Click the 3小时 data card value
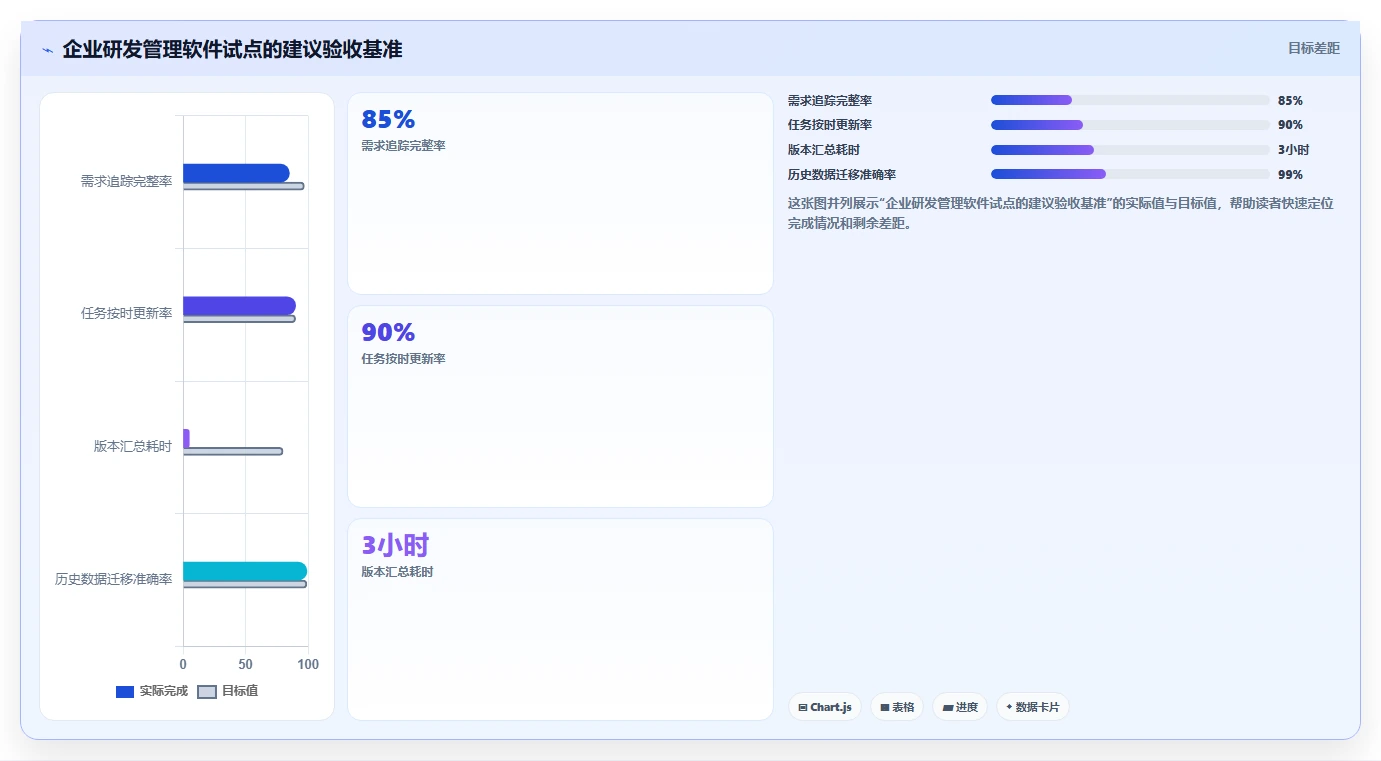Image resolution: width=1381 pixels, height=761 pixels. (395, 545)
